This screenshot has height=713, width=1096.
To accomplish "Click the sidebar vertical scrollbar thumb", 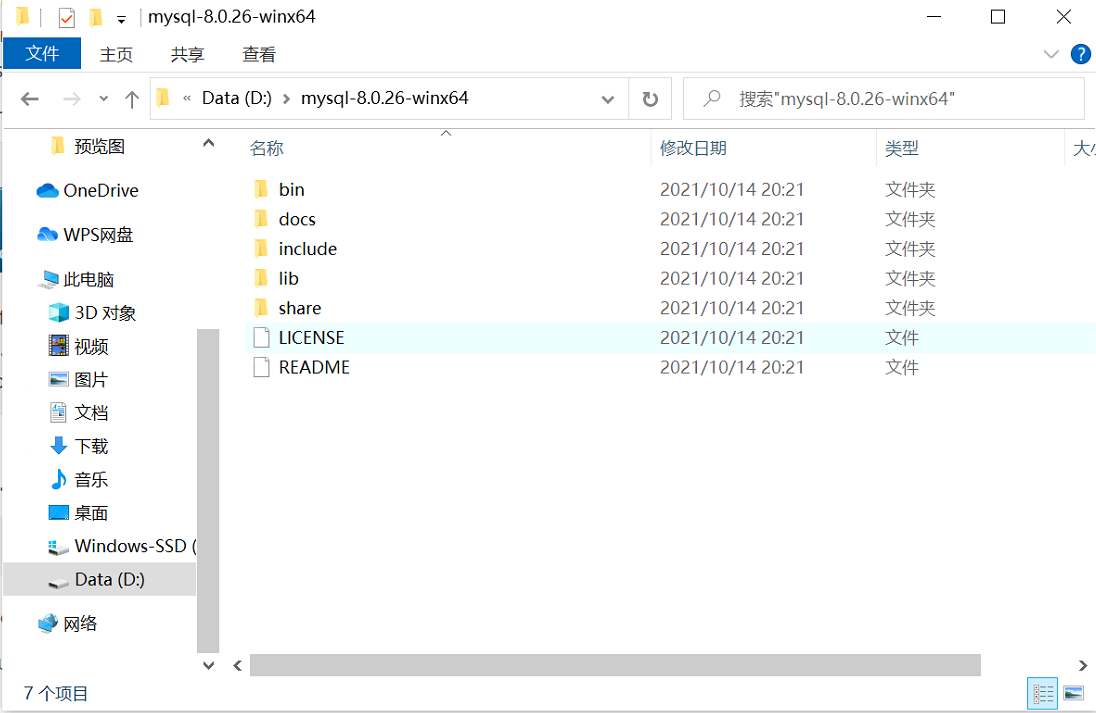I will 208,490.
